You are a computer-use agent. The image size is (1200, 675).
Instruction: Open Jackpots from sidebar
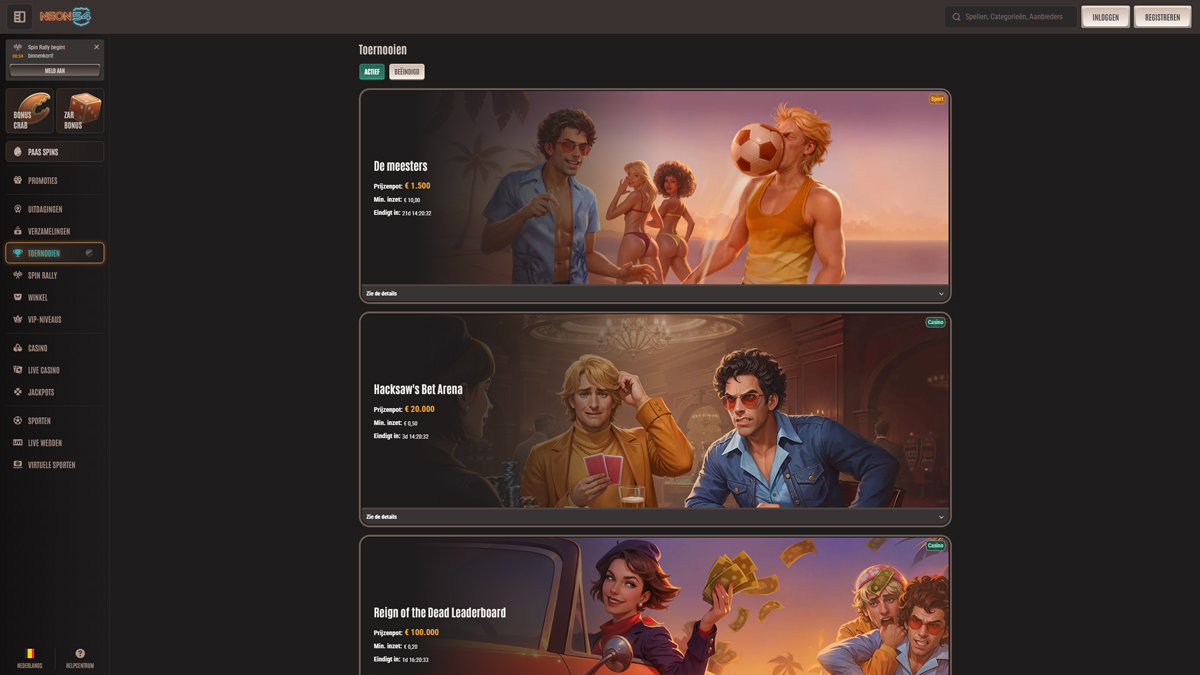click(41, 392)
